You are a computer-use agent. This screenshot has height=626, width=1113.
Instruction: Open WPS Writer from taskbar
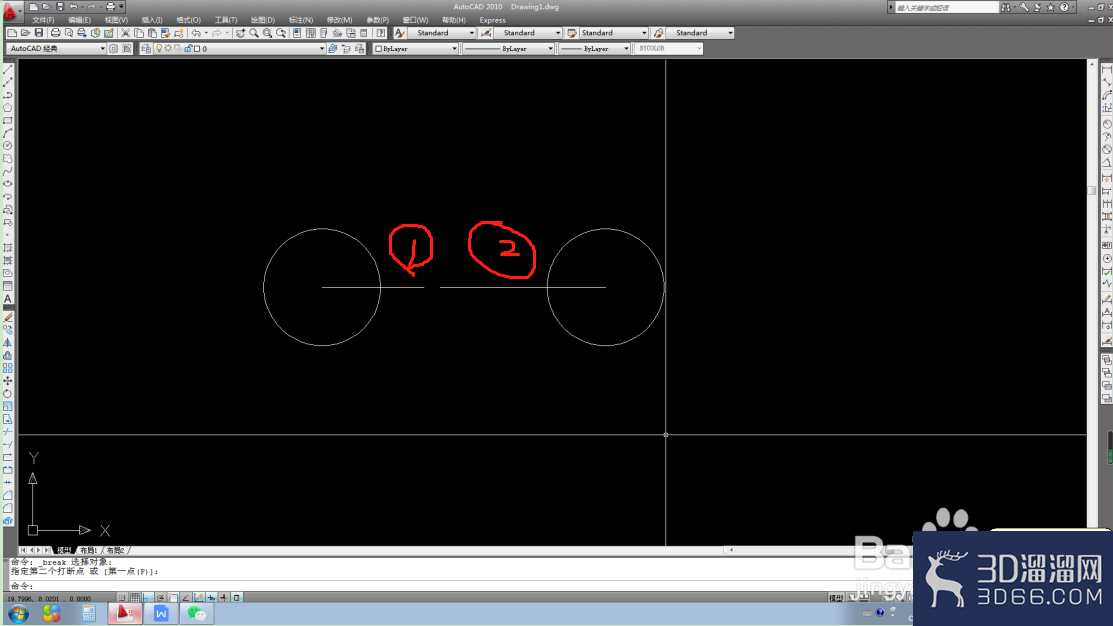161,614
